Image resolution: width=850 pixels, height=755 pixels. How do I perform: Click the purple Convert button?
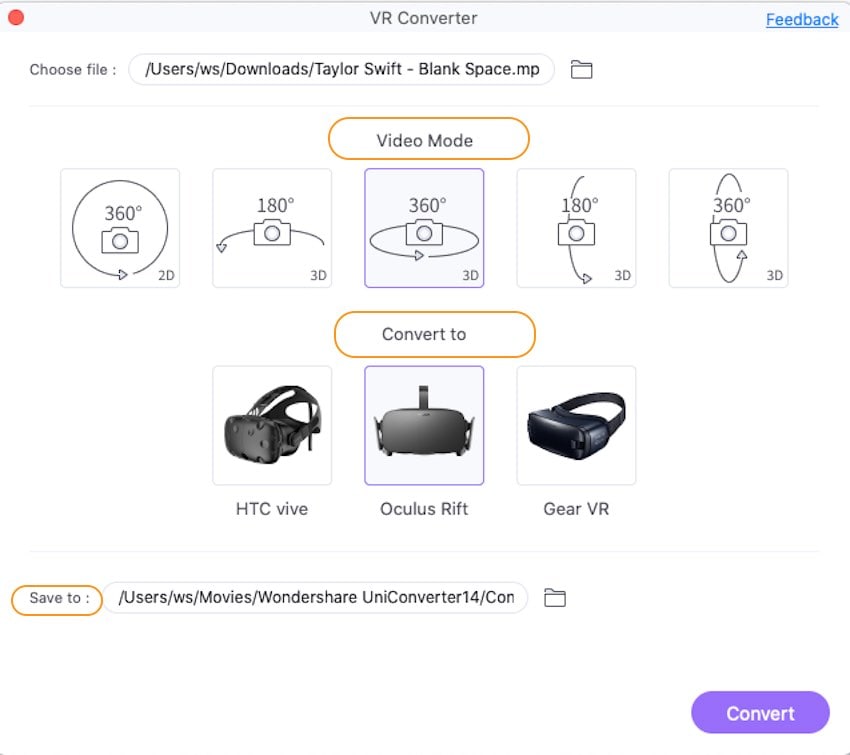[x=760, y=713]
